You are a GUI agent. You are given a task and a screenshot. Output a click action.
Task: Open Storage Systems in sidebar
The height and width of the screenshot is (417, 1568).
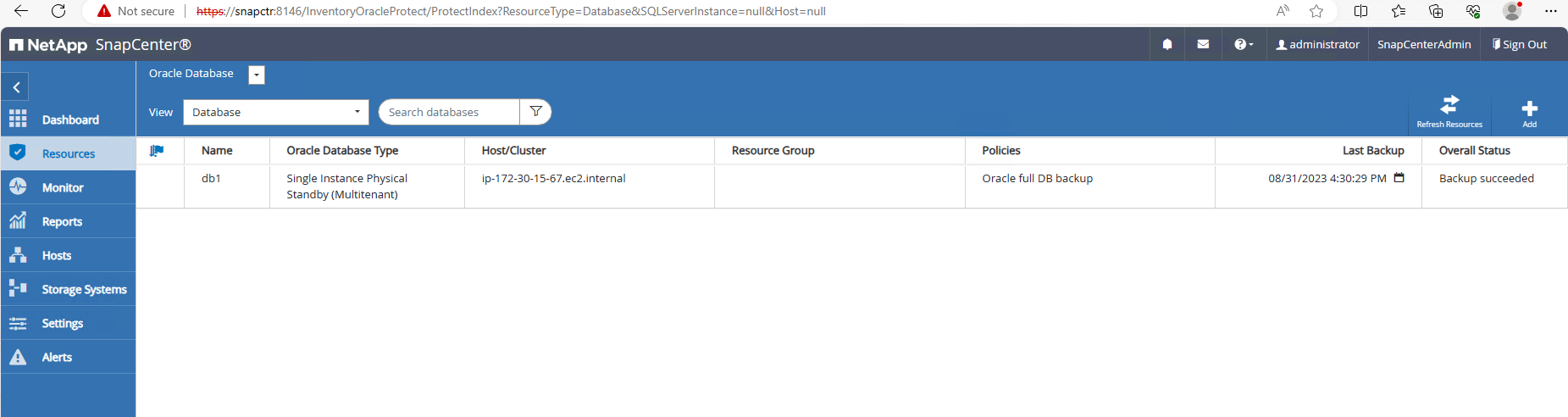point(68,289)
